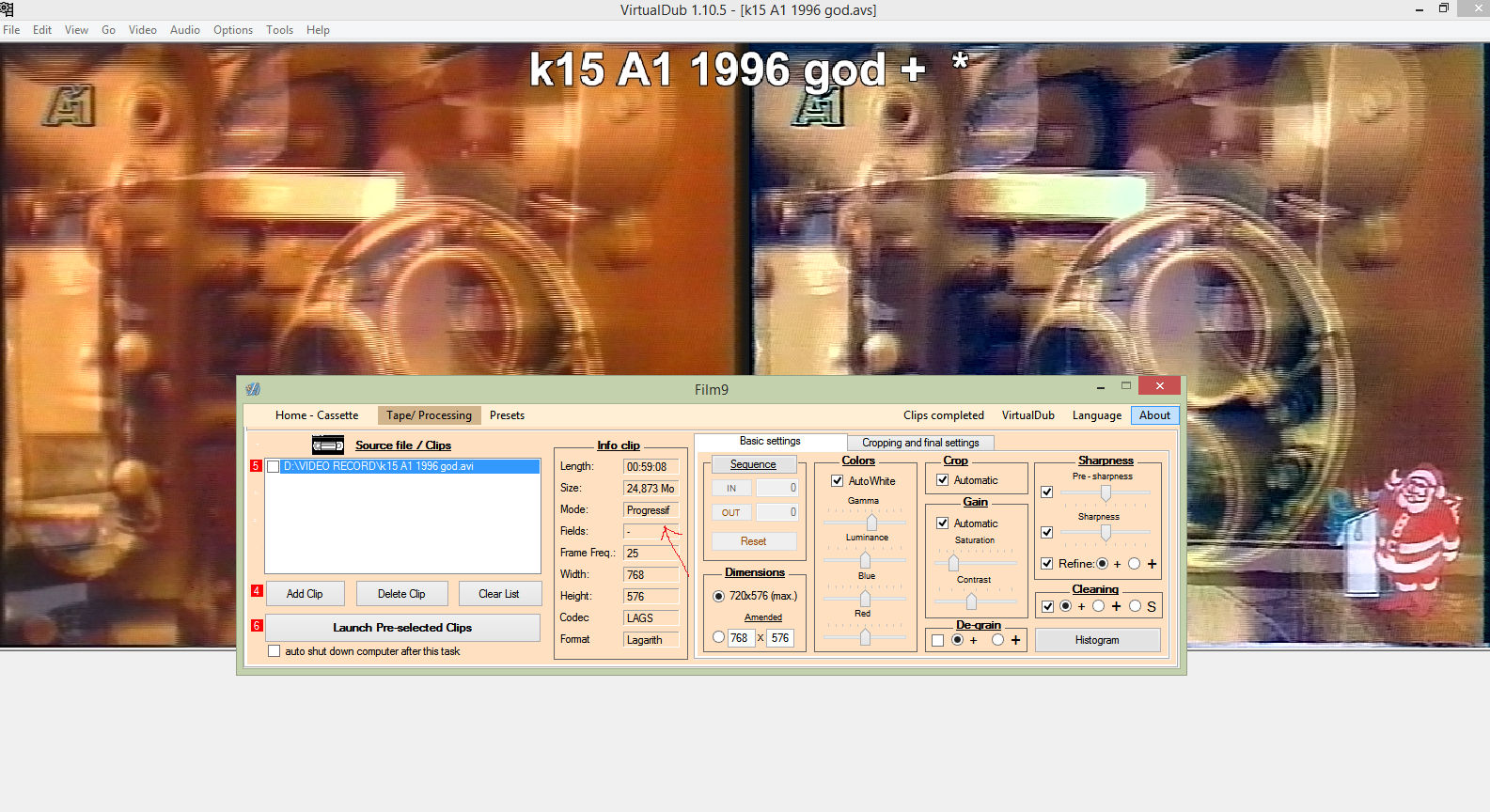Toggle the Cleaning checkbox
The image size is (1490, 812).
click(1047, 606)
